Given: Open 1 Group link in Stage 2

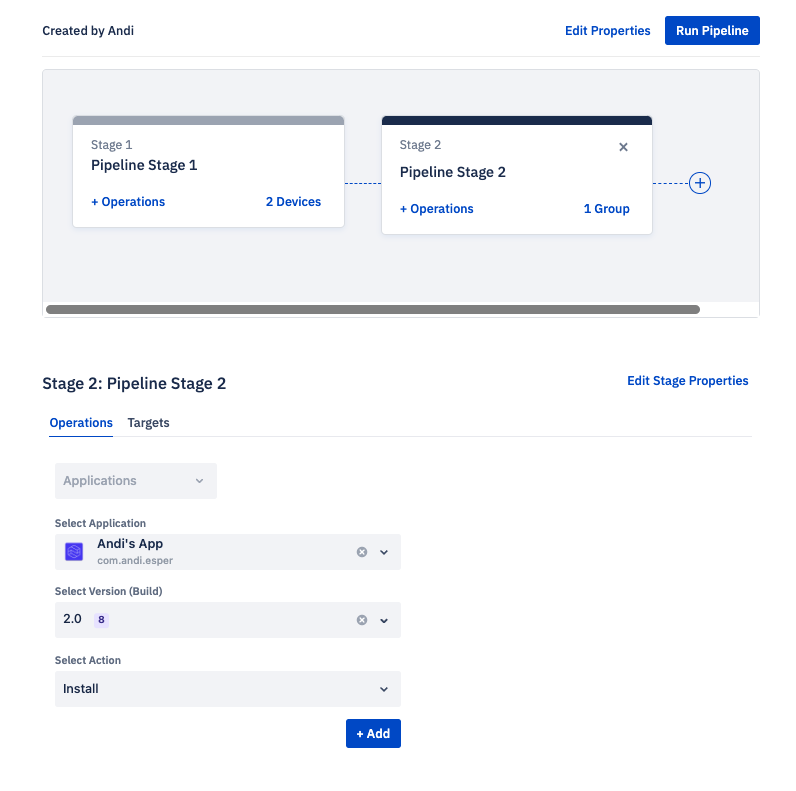Looking at the screenshot, I should 607,209.
